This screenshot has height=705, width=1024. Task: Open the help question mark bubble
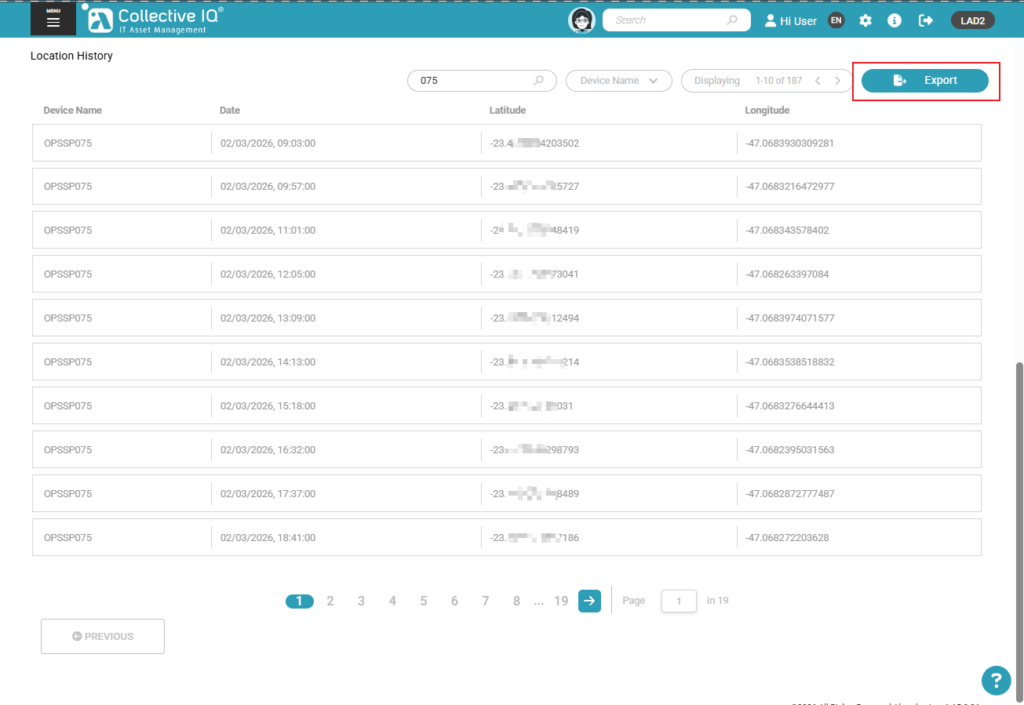coord(995,680)
